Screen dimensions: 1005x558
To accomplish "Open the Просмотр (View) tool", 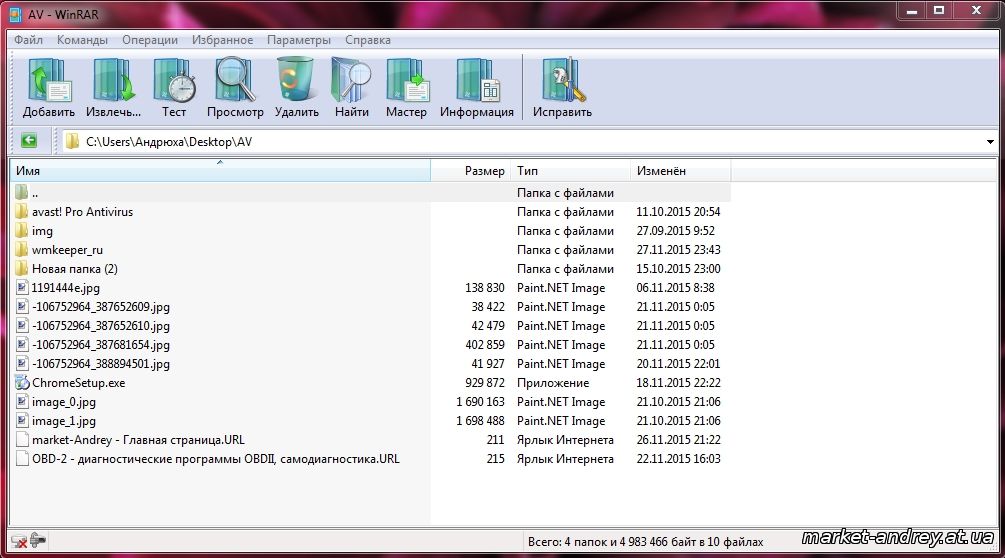I will (x=235, y=87).
